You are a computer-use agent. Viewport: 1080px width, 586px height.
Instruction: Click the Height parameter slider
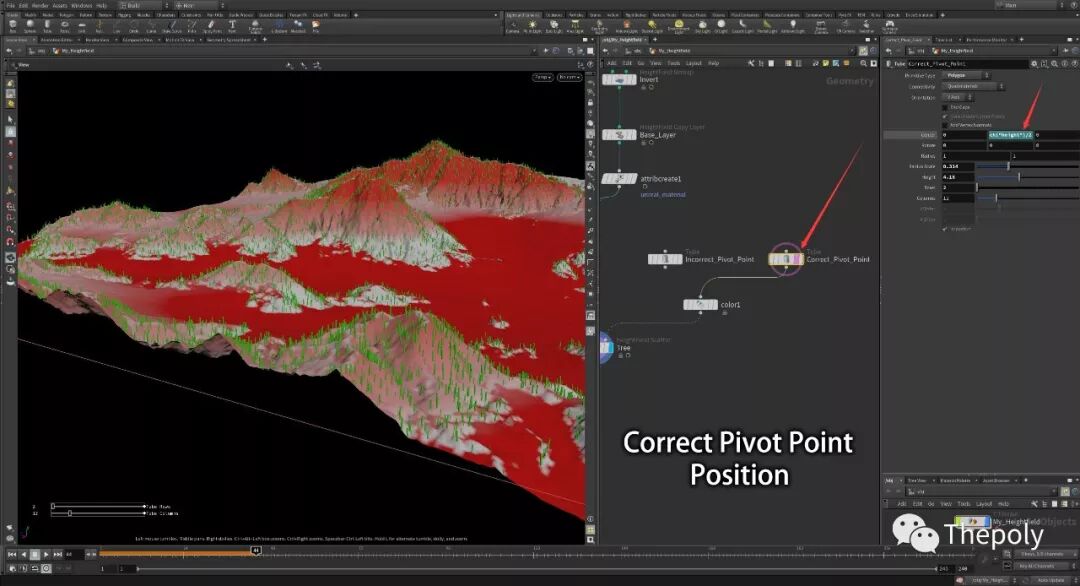coord(1018,177)
